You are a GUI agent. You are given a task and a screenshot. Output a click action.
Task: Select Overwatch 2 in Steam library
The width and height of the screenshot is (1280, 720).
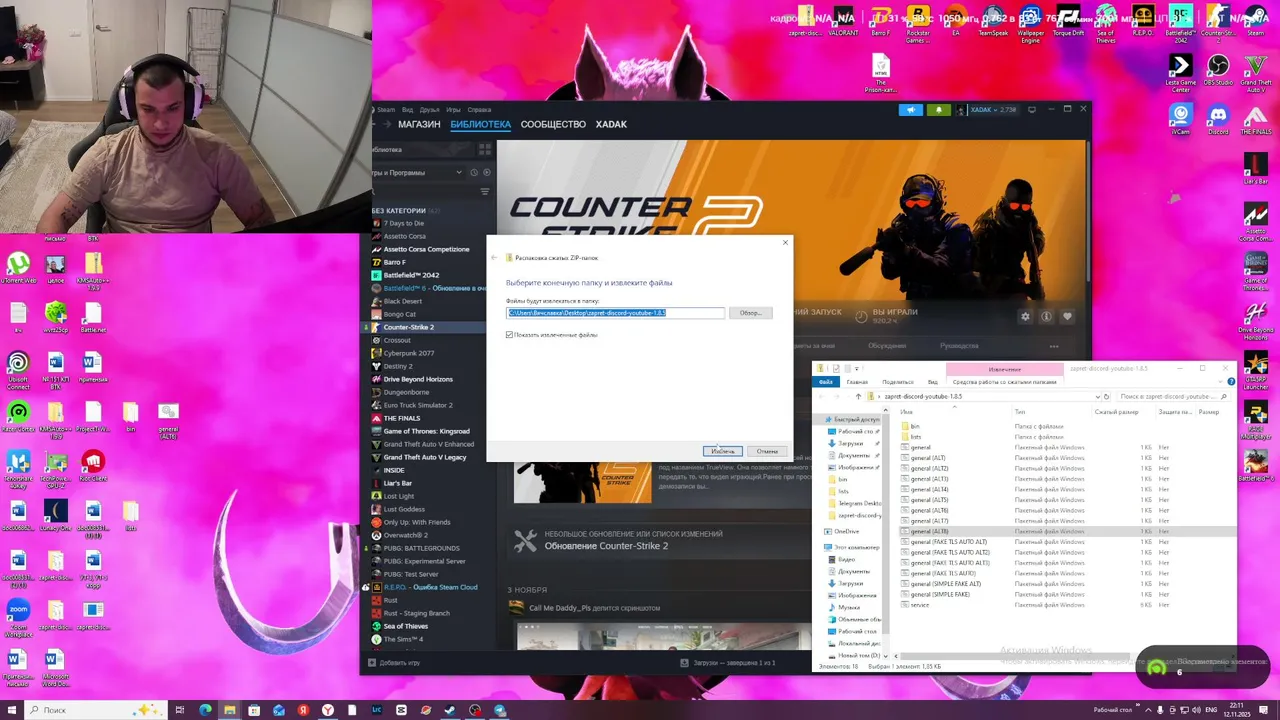(x=406, y=535)
